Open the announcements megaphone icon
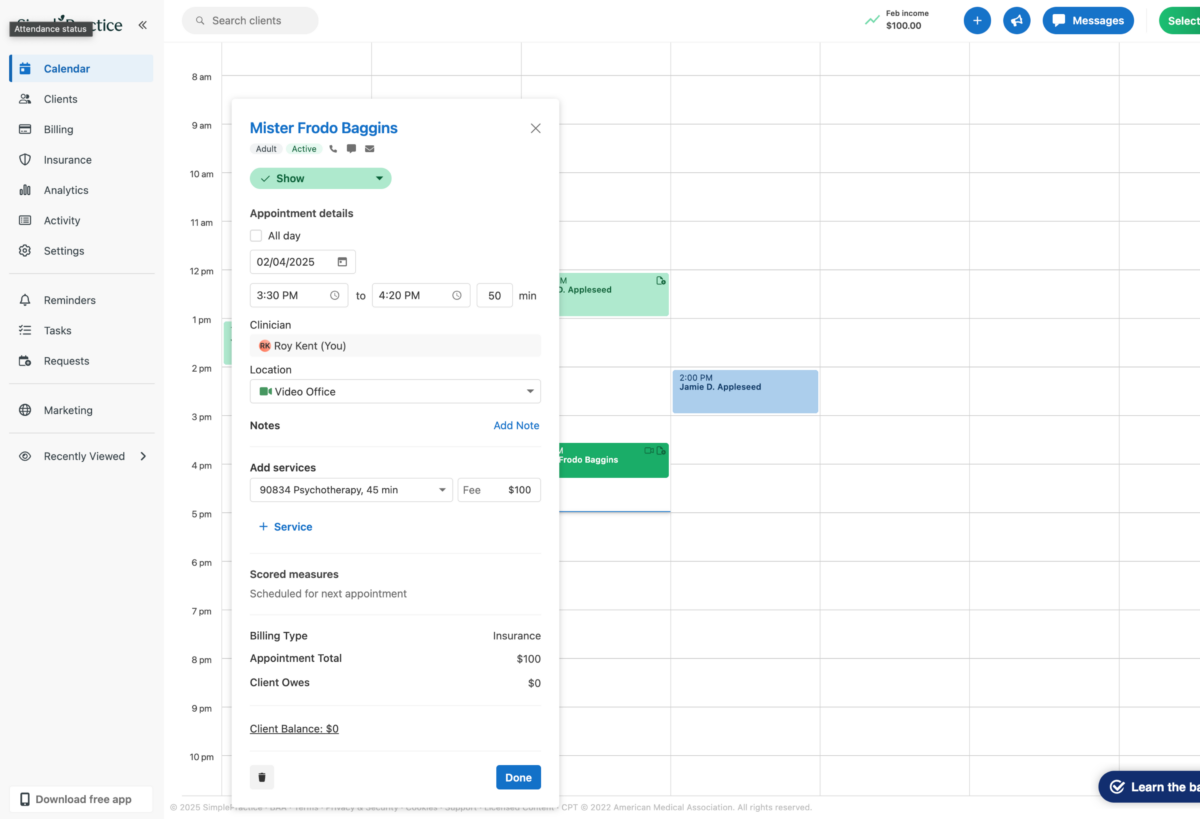Image resolution: width=1200 pixels, height=819 pixels. (x=1016, y=20)
